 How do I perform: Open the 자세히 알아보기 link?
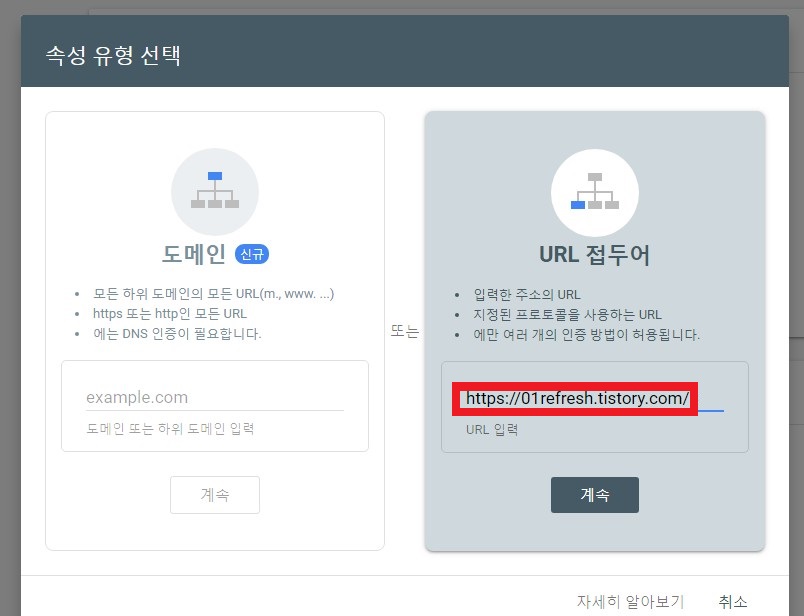[631, 601]
